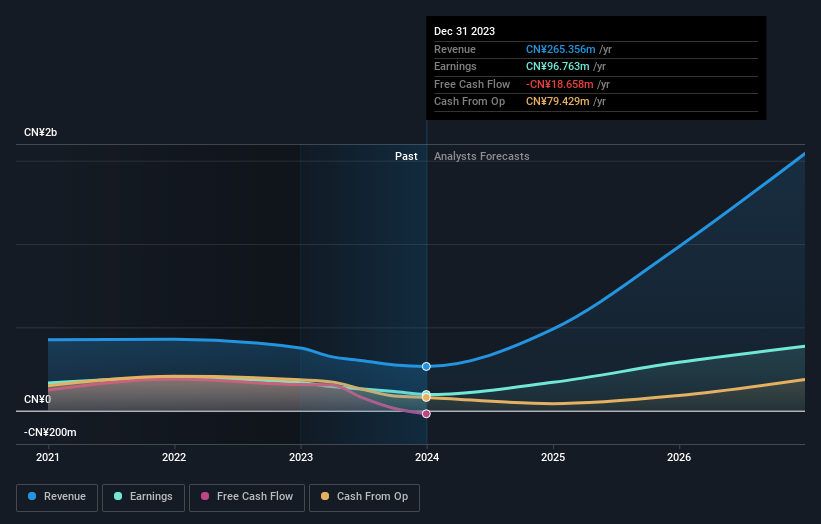Click the CN¥0 y-axis label
Viewport: 821px width, 524px height.
pos(37,399)
